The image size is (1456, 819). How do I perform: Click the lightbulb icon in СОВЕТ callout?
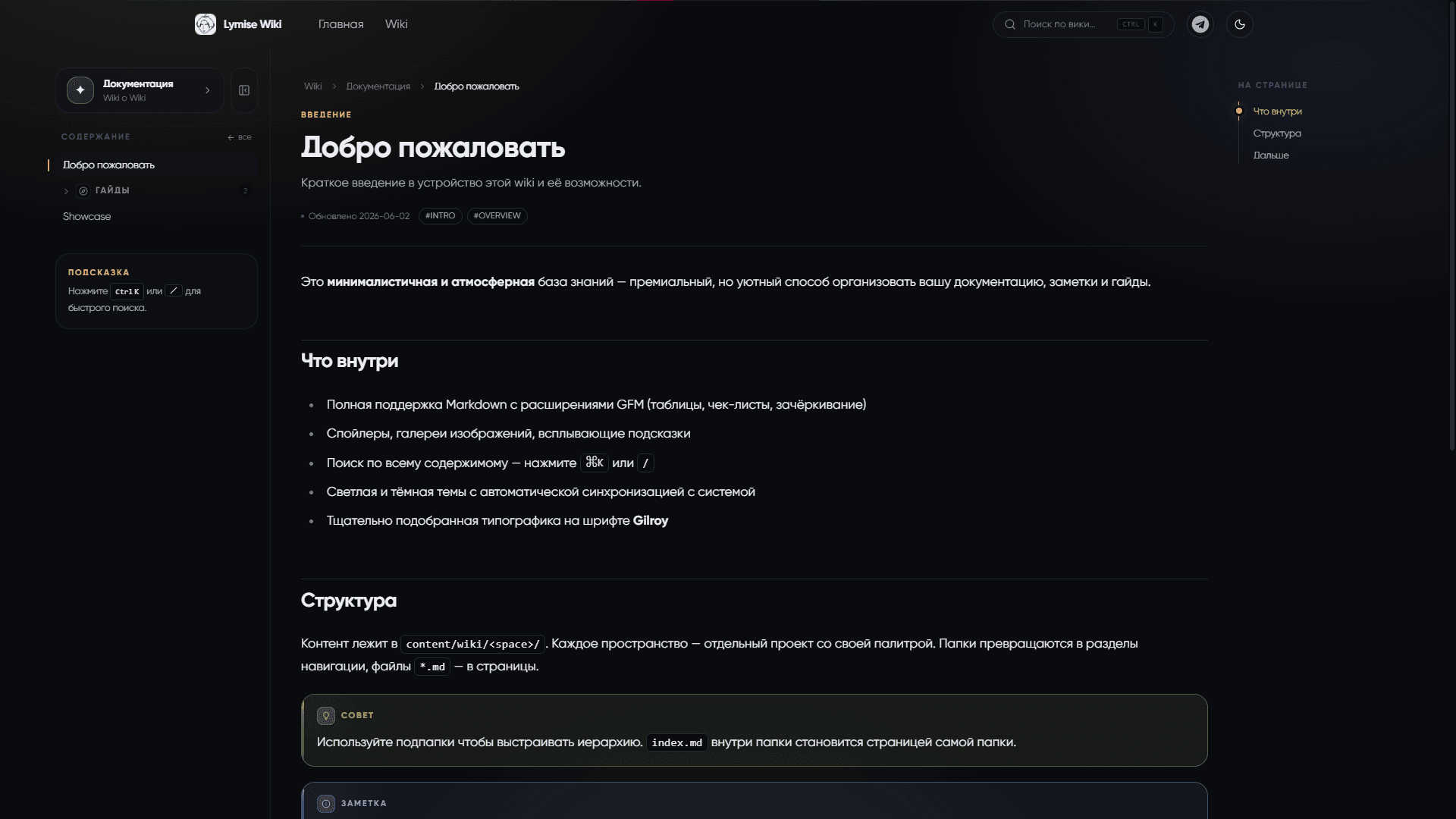(x=326, y=716)
